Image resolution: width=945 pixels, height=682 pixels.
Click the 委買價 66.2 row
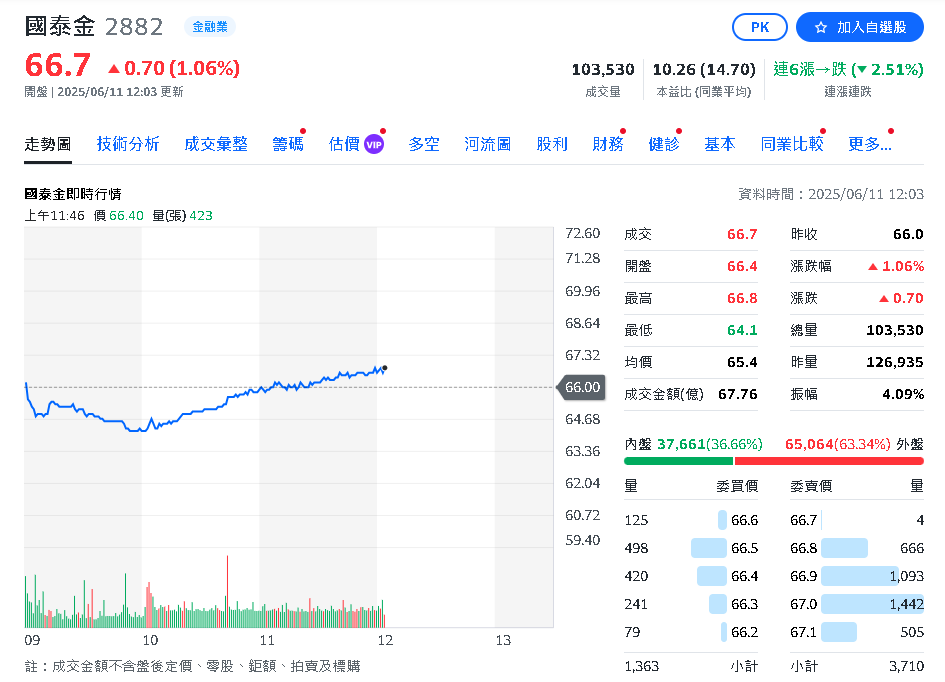(x=691, y=632)
